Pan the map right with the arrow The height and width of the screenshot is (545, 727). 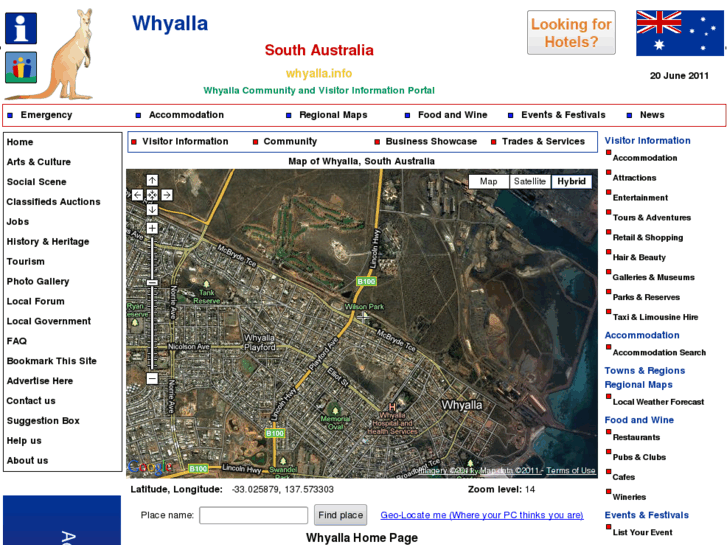pos(167,195)
